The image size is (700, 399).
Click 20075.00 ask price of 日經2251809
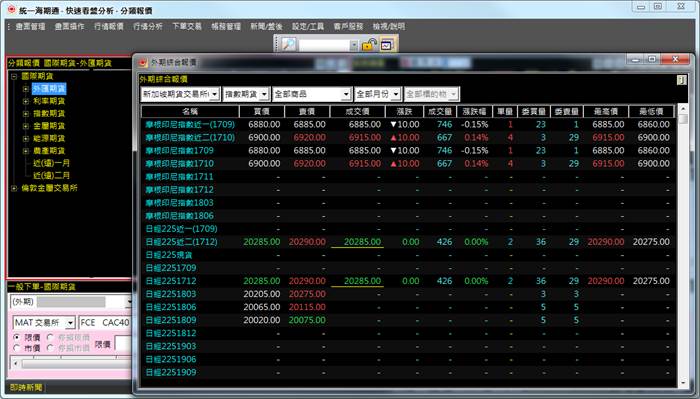coord(307,320)
